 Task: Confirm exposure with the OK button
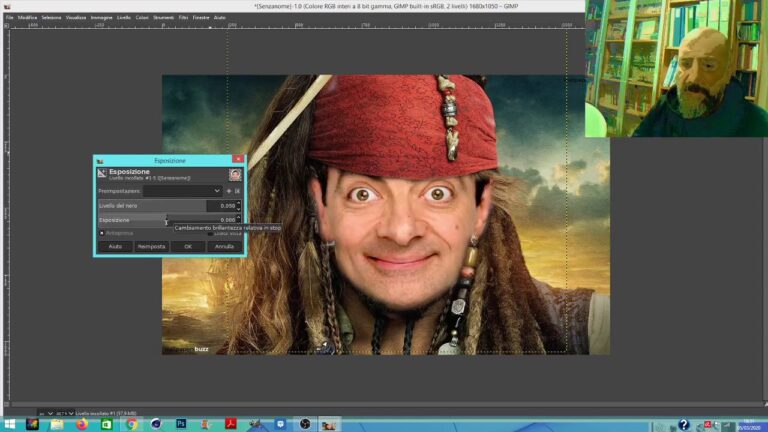pyautogui.click(x=188, y=247)
